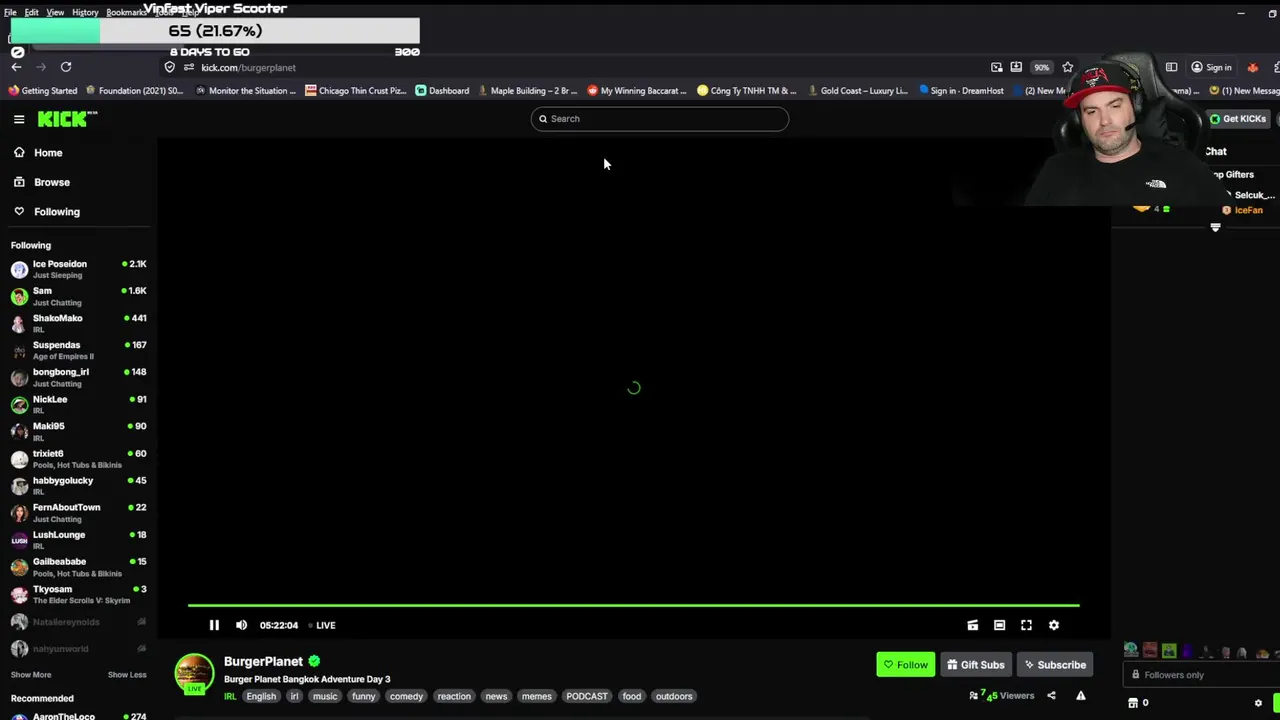The height and width of the screenshot is (720, 1280).
Task: Open Suspendas channel
Action: [78, 350]
